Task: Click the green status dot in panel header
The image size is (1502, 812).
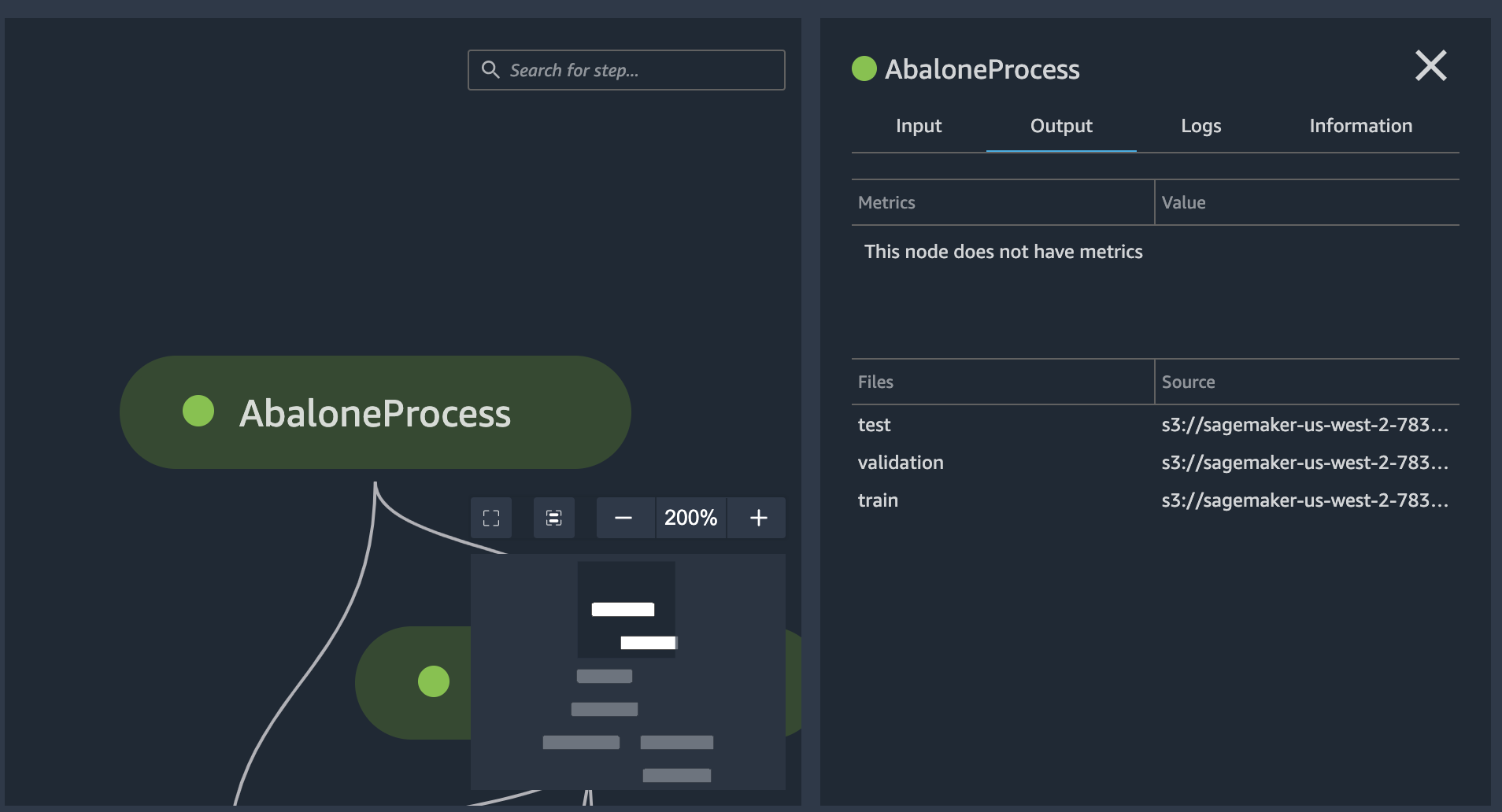Action: pyautogui.click(x=864, y=68)
